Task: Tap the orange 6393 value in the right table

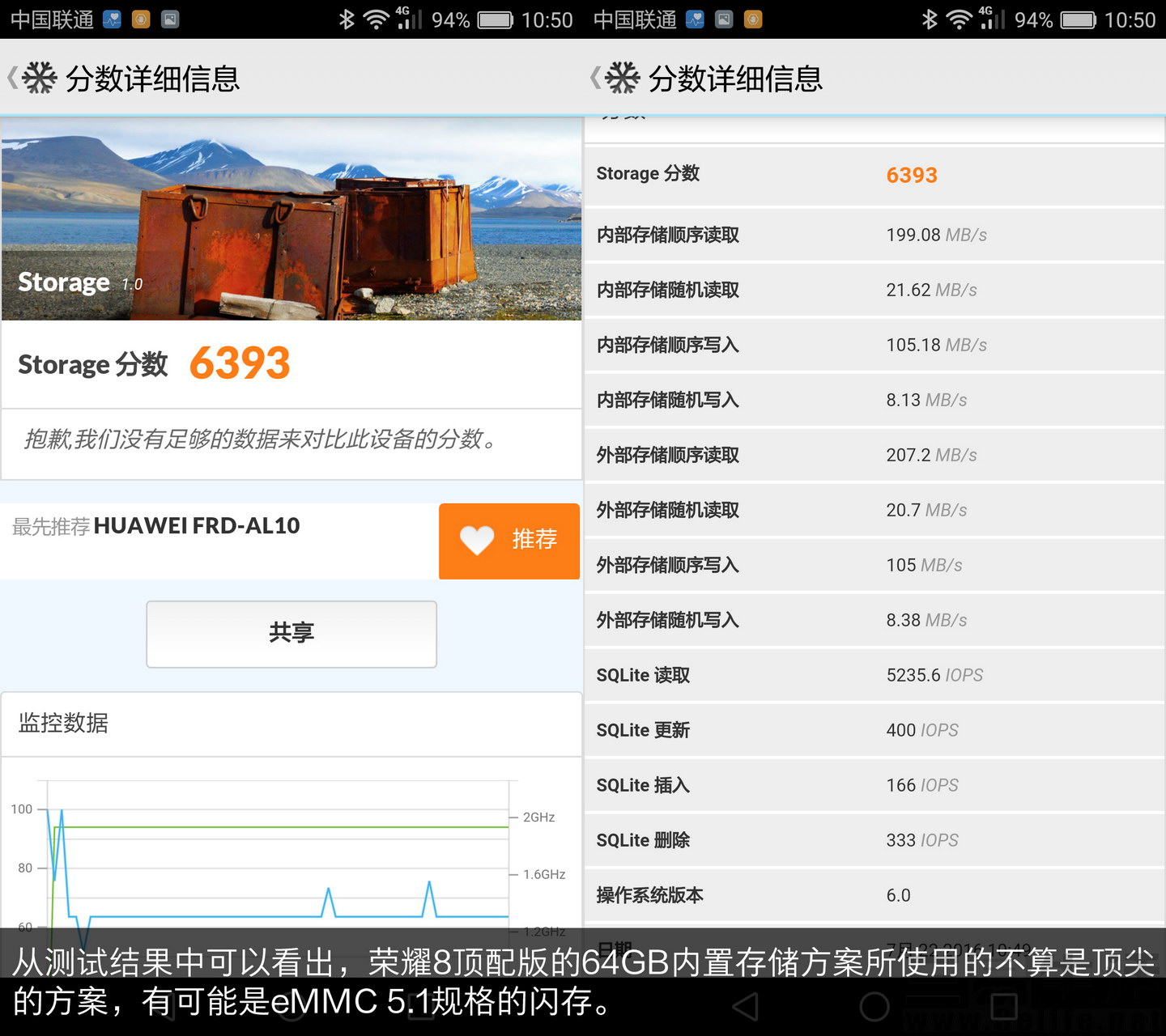Action: [912, 175]
